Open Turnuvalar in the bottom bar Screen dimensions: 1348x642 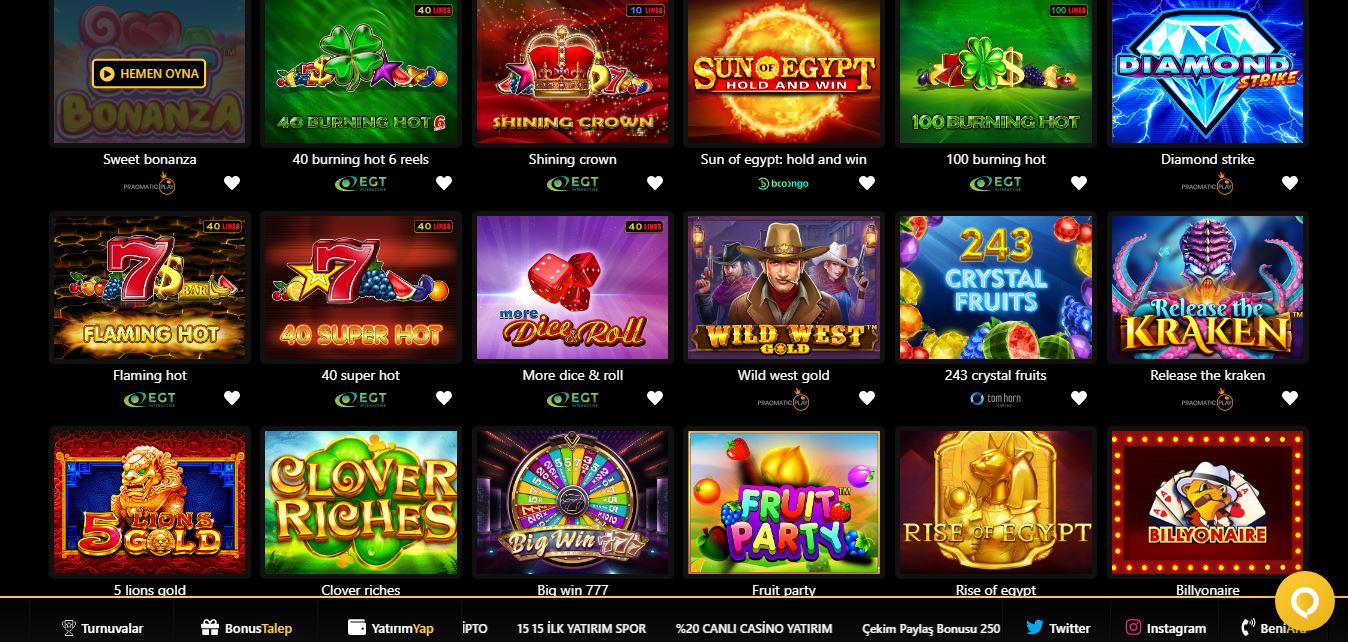coord(103,628)
